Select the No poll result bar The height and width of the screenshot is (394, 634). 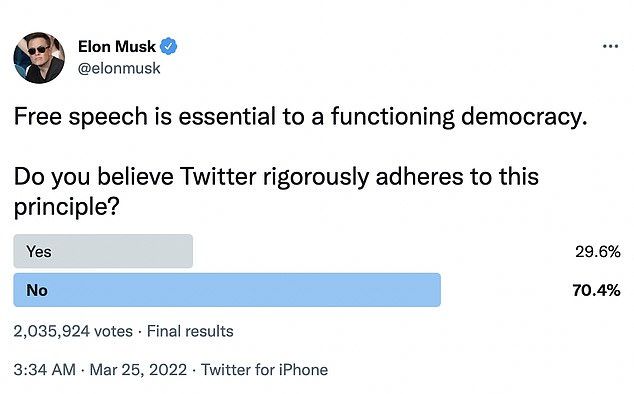point(227,290)
